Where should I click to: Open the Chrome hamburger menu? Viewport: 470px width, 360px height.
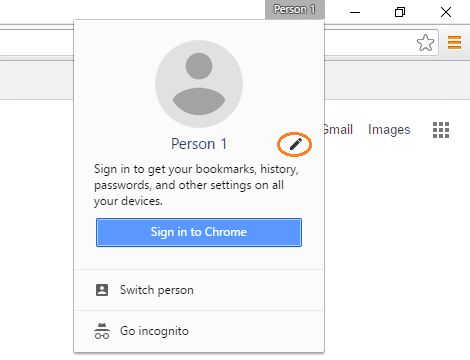click(x=454, y=43)
